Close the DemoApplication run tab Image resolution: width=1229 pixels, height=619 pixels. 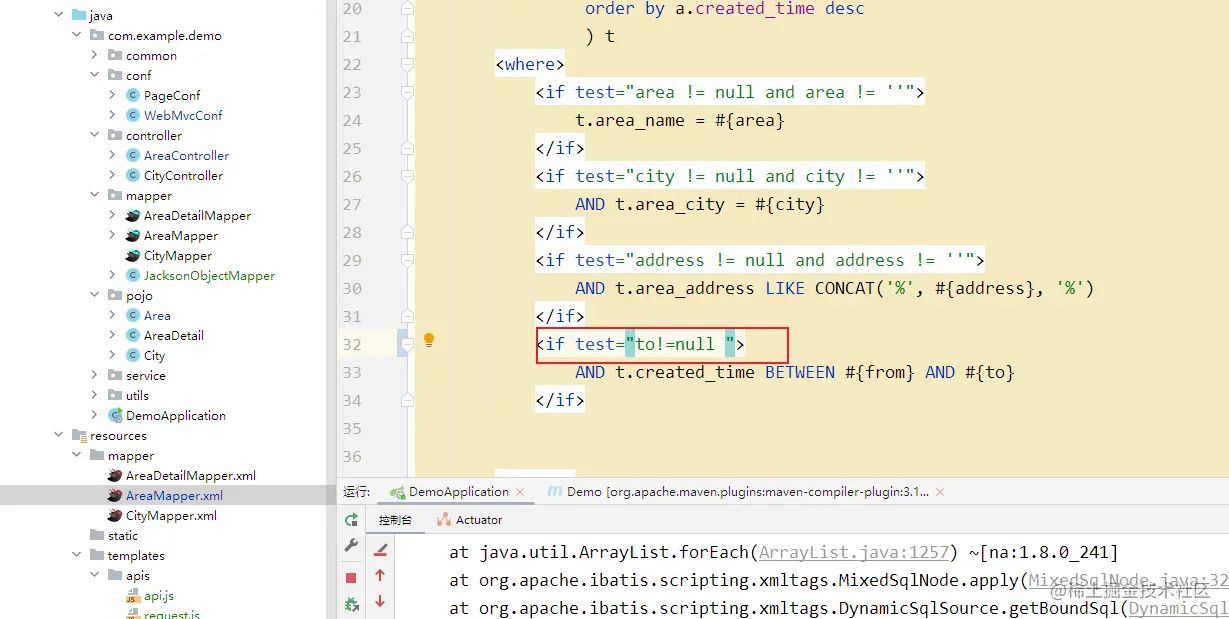pyautogui.click(x=520, y=492)
